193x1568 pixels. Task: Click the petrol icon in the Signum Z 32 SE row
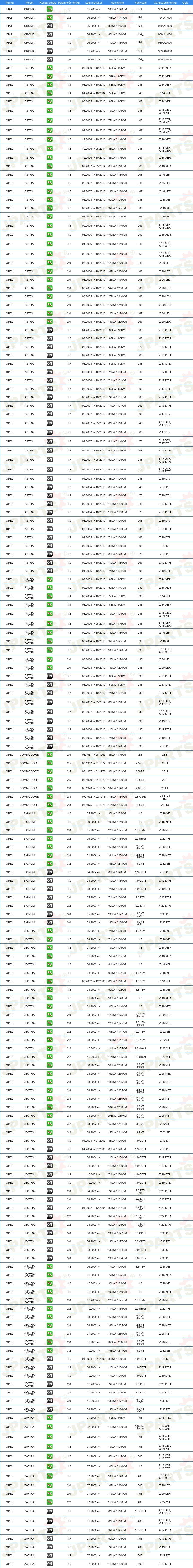coord(49,864)
